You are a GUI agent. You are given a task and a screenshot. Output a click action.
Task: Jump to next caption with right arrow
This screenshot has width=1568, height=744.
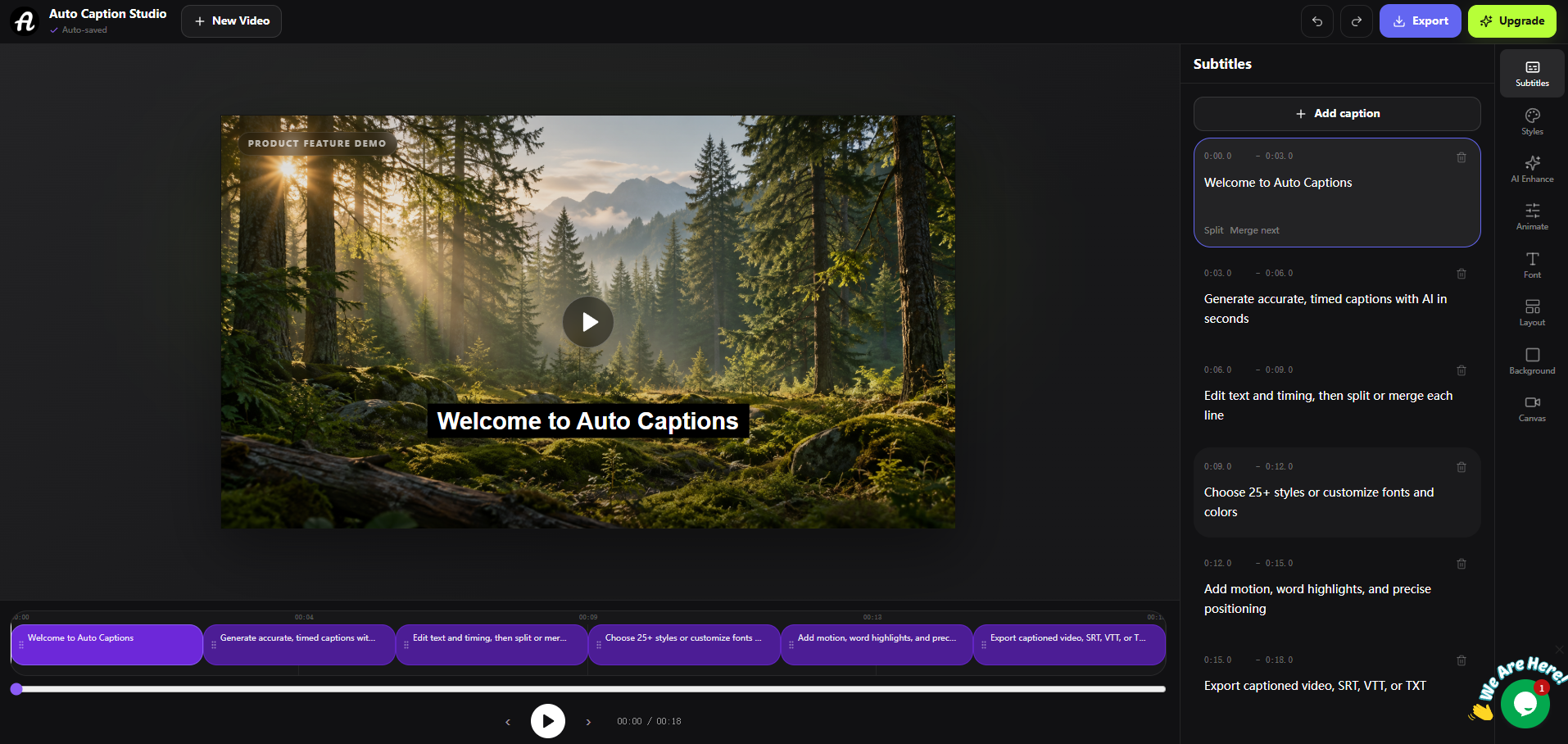click(x=588, y=722)
